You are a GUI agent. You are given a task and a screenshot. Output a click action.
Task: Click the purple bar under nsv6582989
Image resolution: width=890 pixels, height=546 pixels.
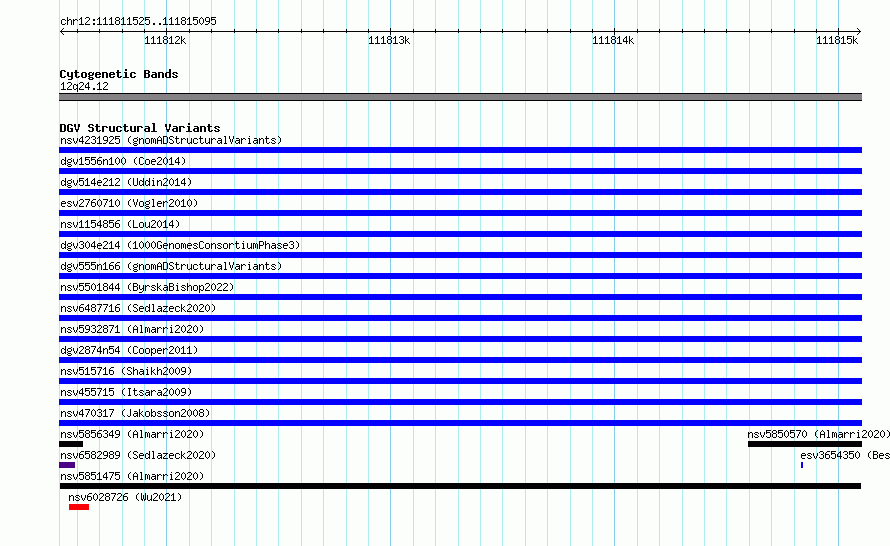tap(67, 465)
